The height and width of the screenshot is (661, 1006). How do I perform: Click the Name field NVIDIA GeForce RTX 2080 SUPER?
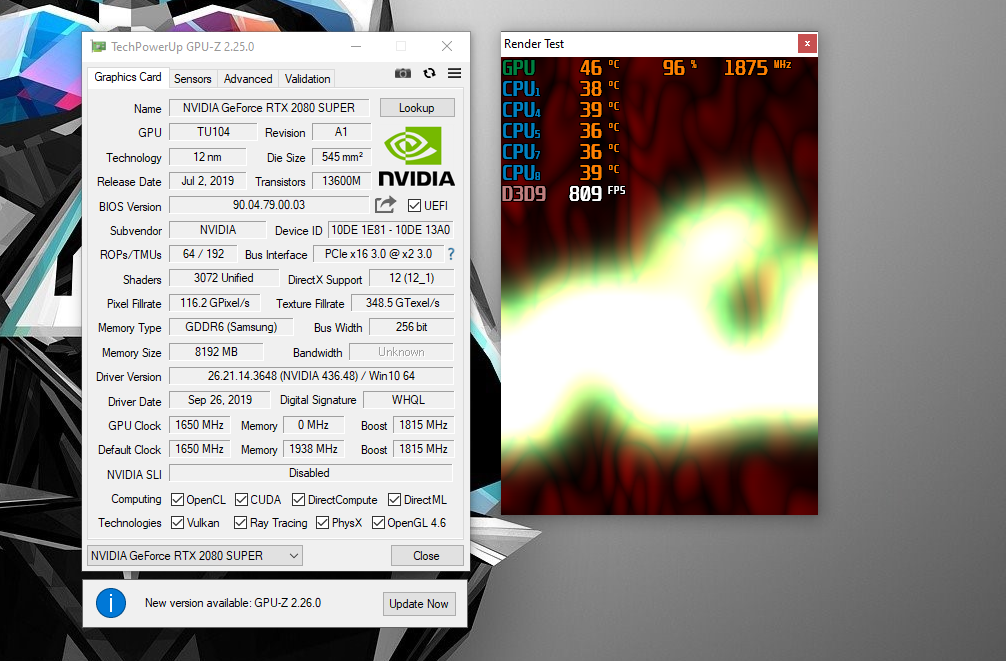point(269,108)
